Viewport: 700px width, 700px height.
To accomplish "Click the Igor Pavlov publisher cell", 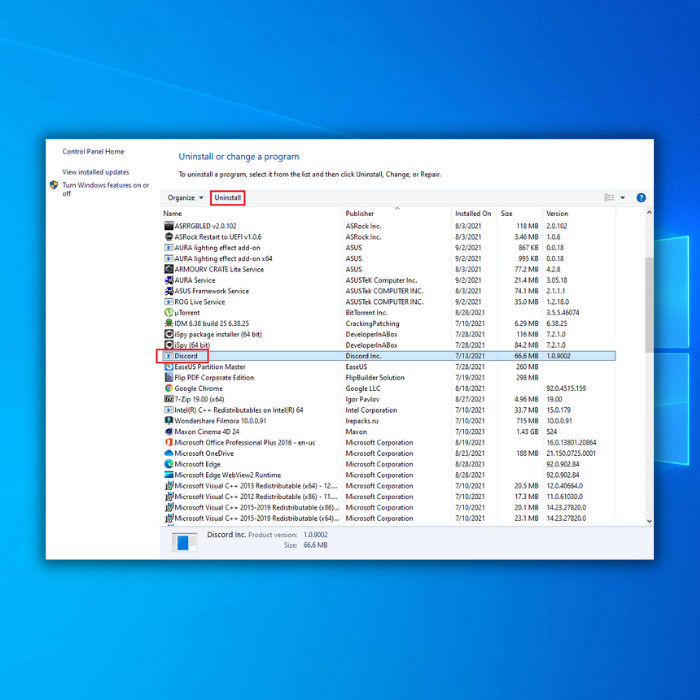I will (362, 399).
